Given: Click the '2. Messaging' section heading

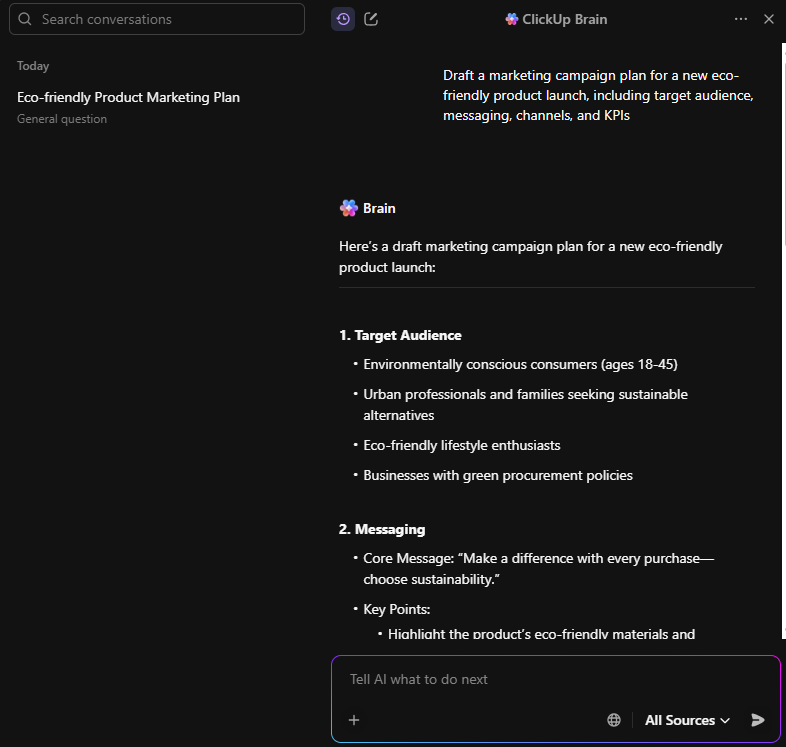Looking at the screenshot, I should pos(382,529).
